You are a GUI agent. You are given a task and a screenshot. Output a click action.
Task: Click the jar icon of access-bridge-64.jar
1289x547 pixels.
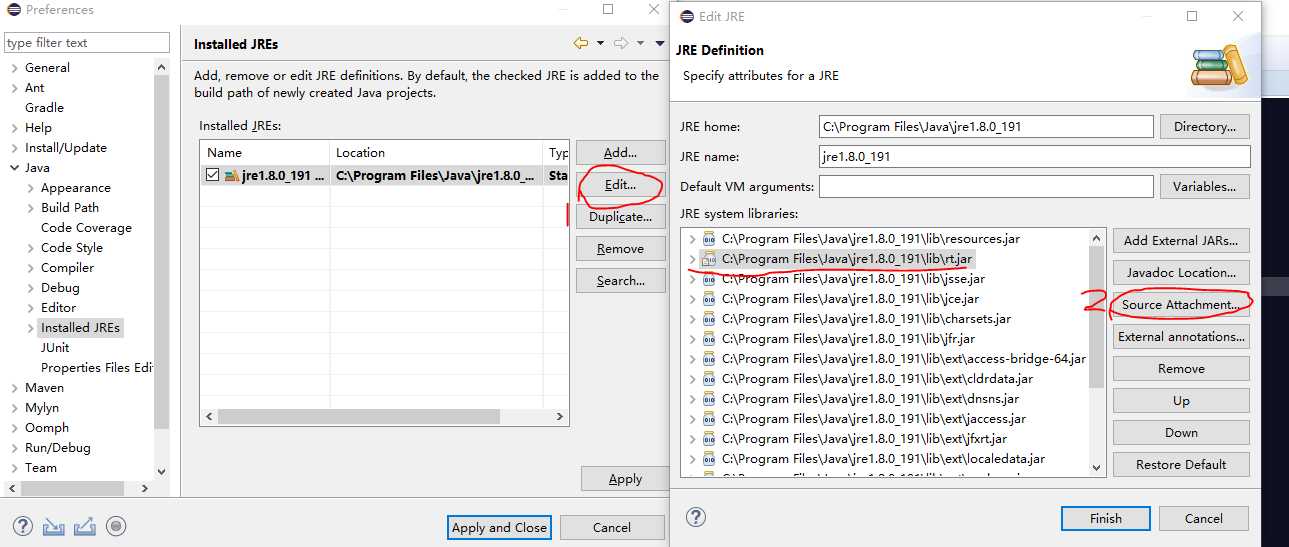point(709,359)
